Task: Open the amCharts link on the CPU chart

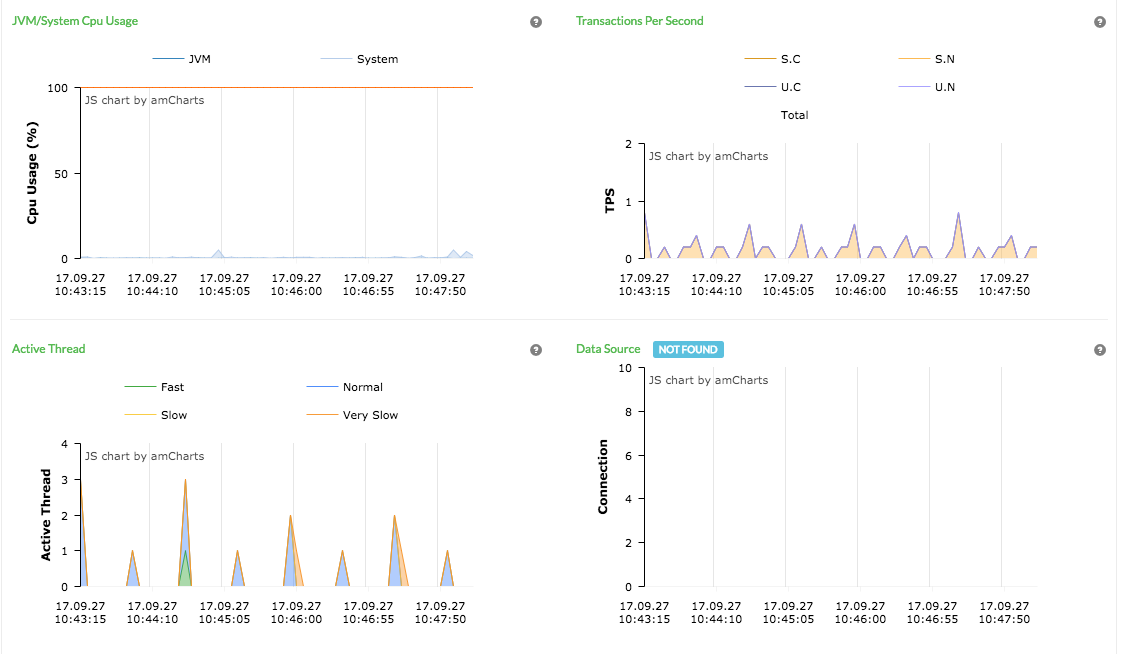Action: (x=176, y=99)
